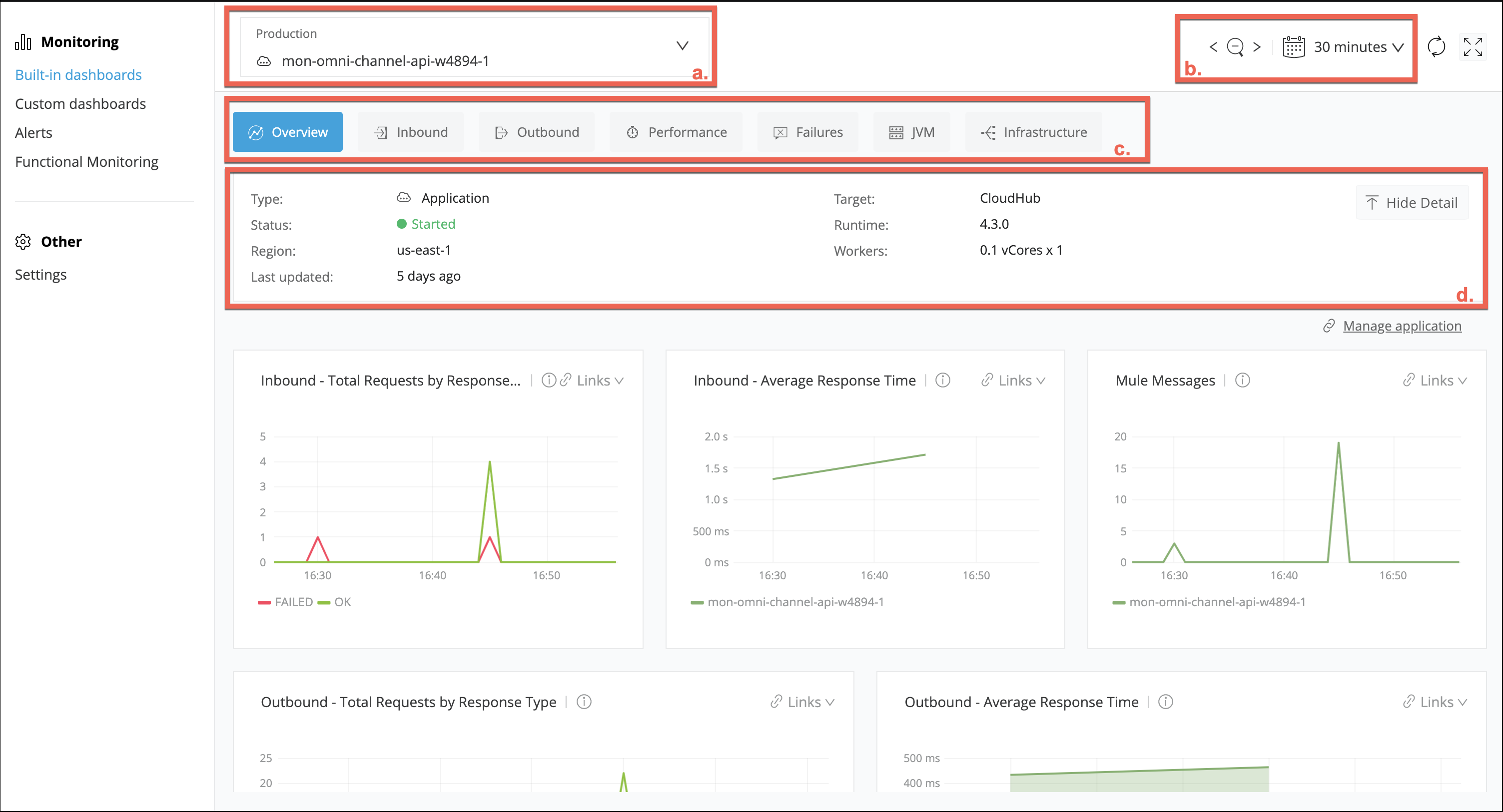
Task: Open the Manage application link
Action: 1402,326
